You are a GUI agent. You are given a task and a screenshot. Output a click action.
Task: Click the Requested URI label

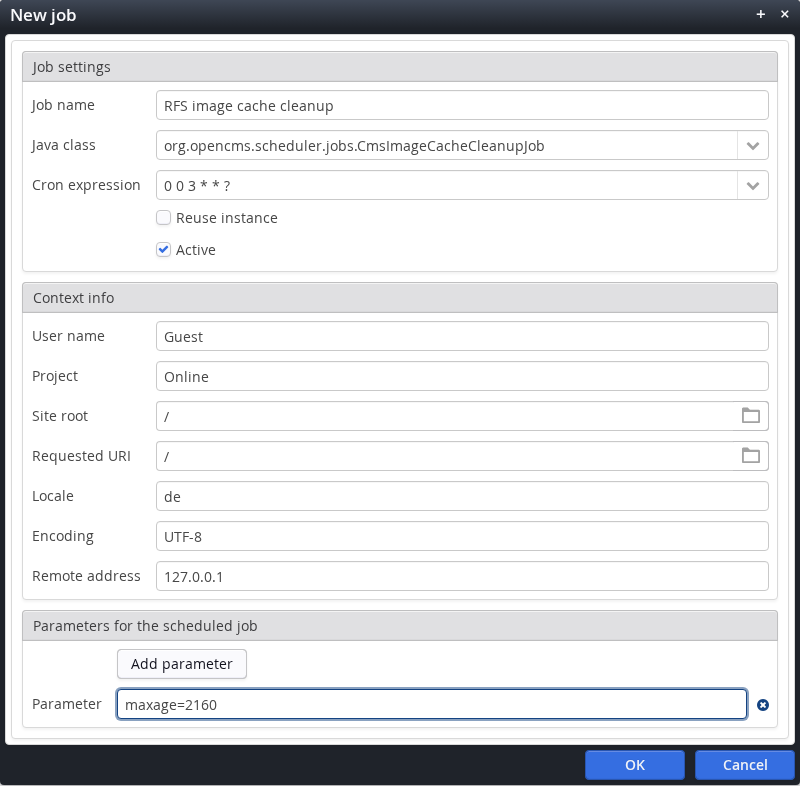click(x=81, y=455)
